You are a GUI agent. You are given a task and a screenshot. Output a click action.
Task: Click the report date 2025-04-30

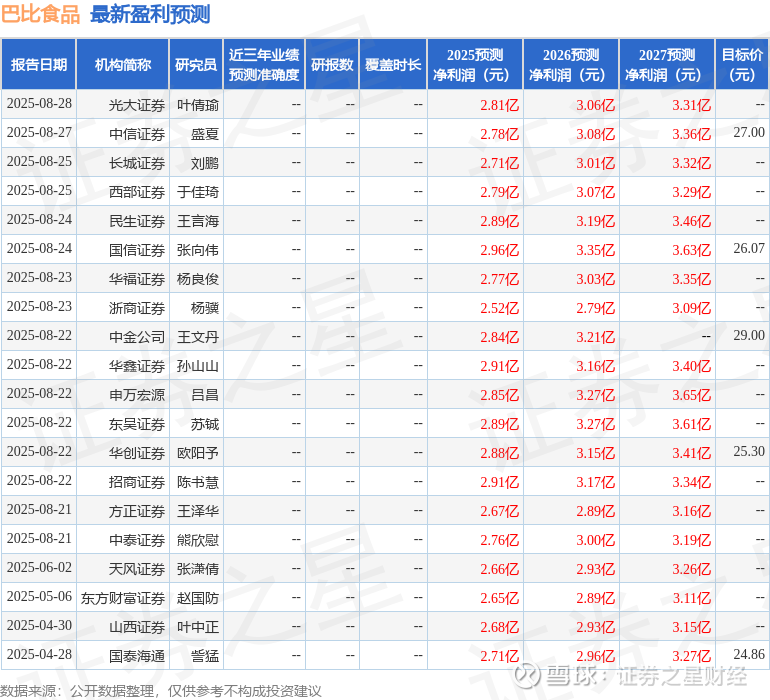pos(39,625)
